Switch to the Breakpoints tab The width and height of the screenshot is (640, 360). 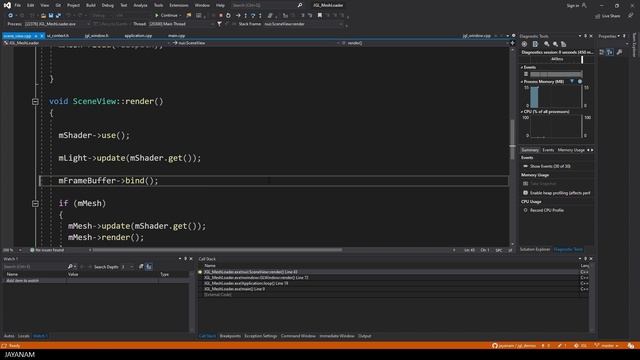[230, 336]
